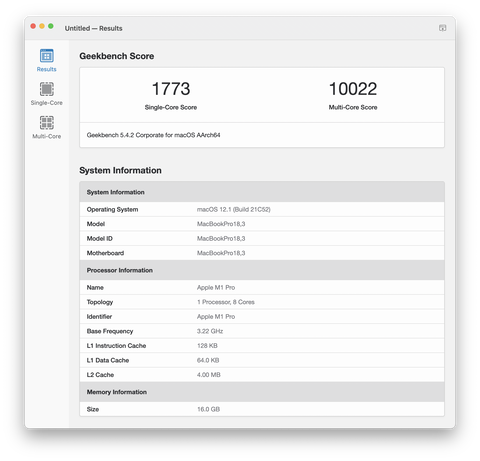Click the Multi-Core Score label

pos(353,107)
